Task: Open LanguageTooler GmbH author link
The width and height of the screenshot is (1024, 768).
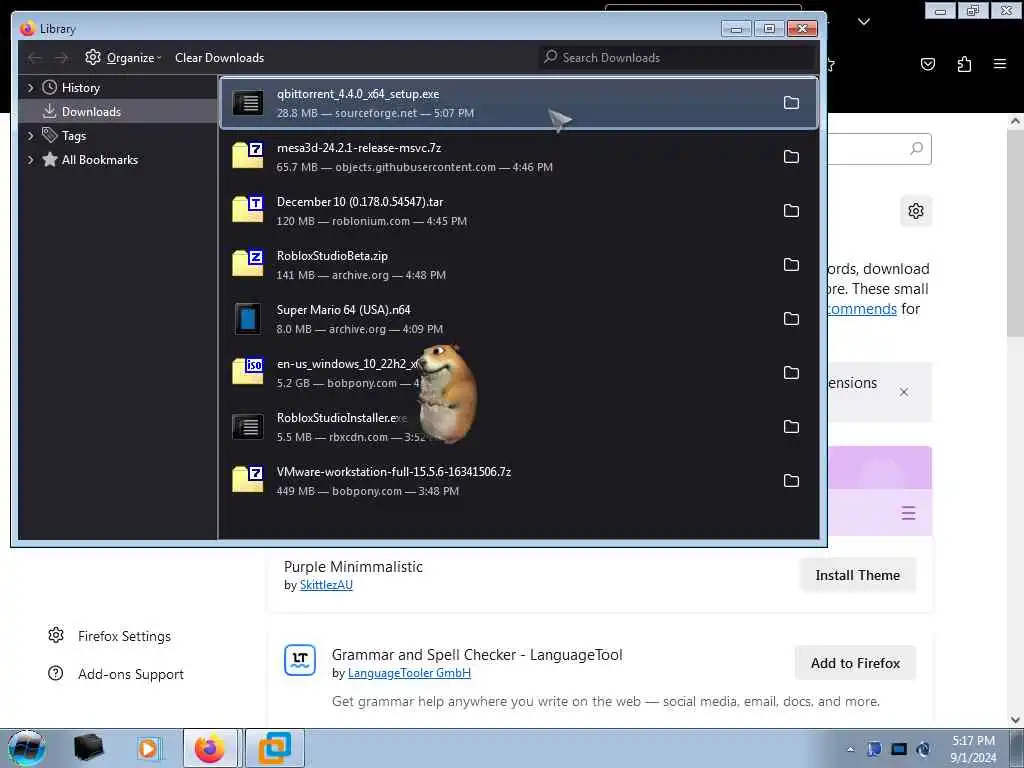Action: pos(409,673)
